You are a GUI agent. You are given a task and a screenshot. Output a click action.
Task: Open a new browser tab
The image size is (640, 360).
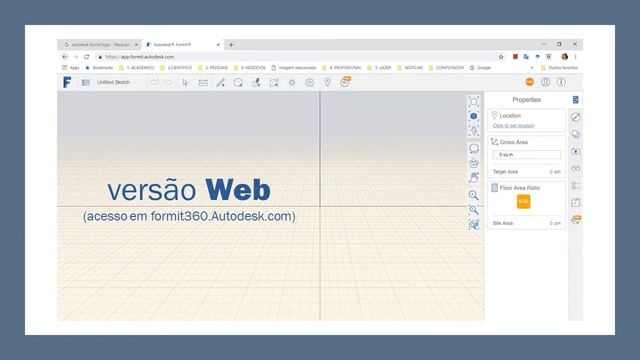point(231,44)
